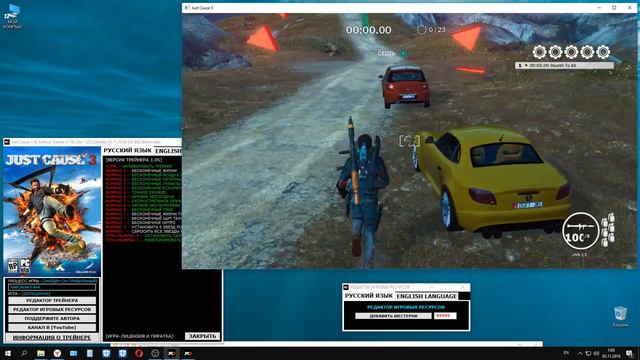640x360 pixels.
Task: Click ЗАКРЫТЬ button in trainer
Action: point(202,336)
